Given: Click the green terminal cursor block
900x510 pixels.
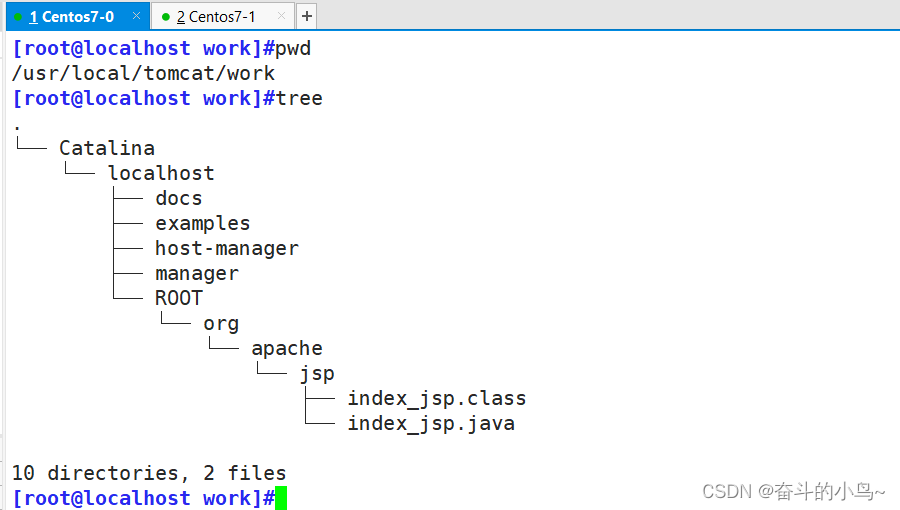Looking at the screenshot, I should click(281, 498).
